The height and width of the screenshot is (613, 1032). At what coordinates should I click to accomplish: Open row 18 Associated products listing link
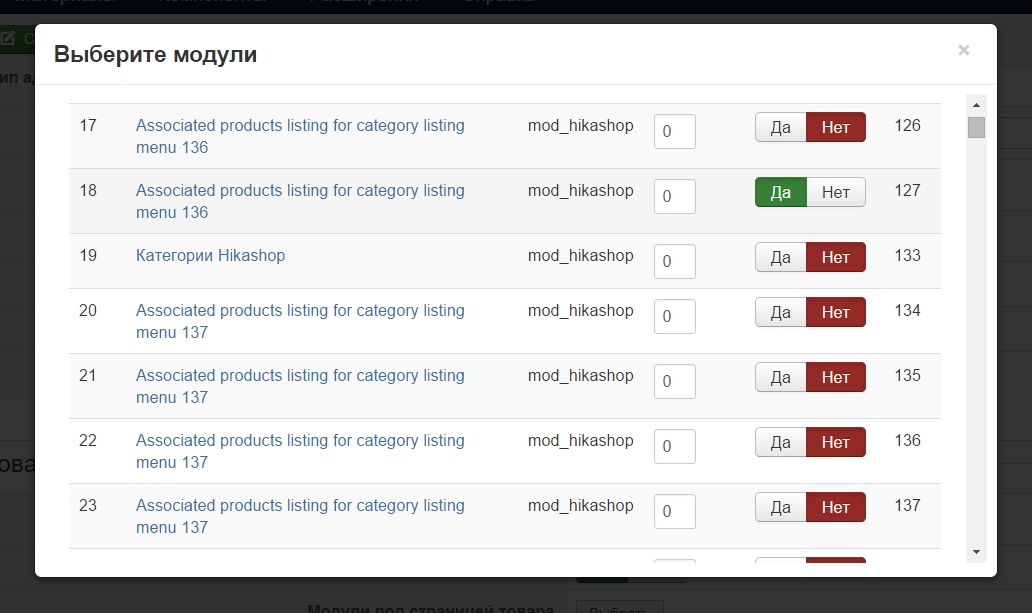[300, 191]
